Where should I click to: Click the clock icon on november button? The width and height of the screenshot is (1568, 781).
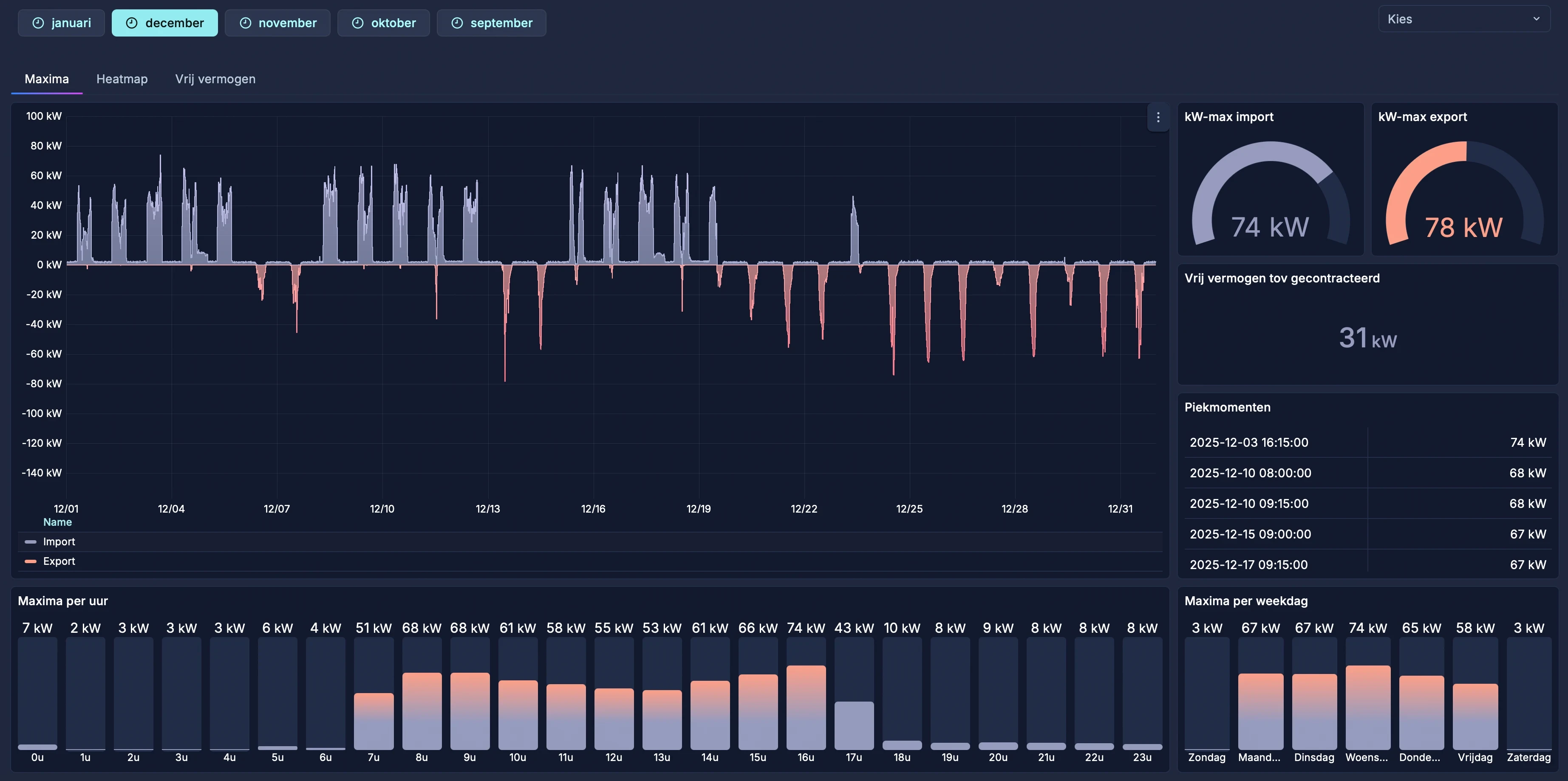point(245,23)
